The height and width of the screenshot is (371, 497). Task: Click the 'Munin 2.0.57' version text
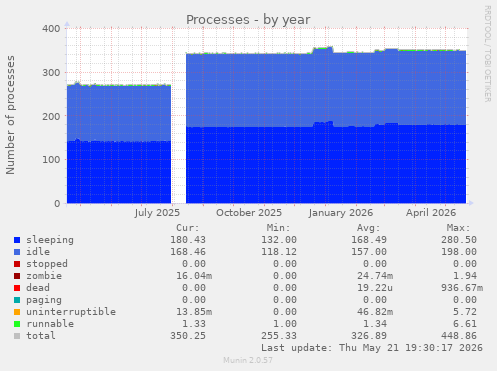(x=248, y=360)
